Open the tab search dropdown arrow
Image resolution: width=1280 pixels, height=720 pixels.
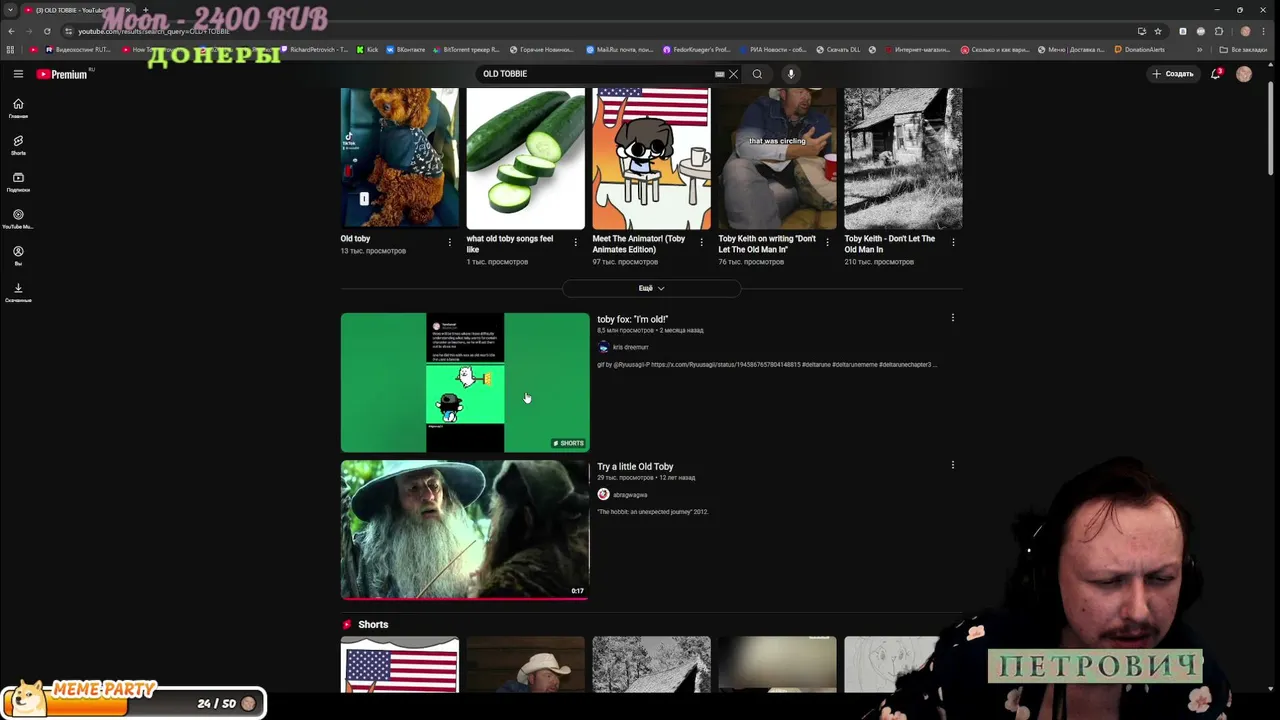point(10,10)
